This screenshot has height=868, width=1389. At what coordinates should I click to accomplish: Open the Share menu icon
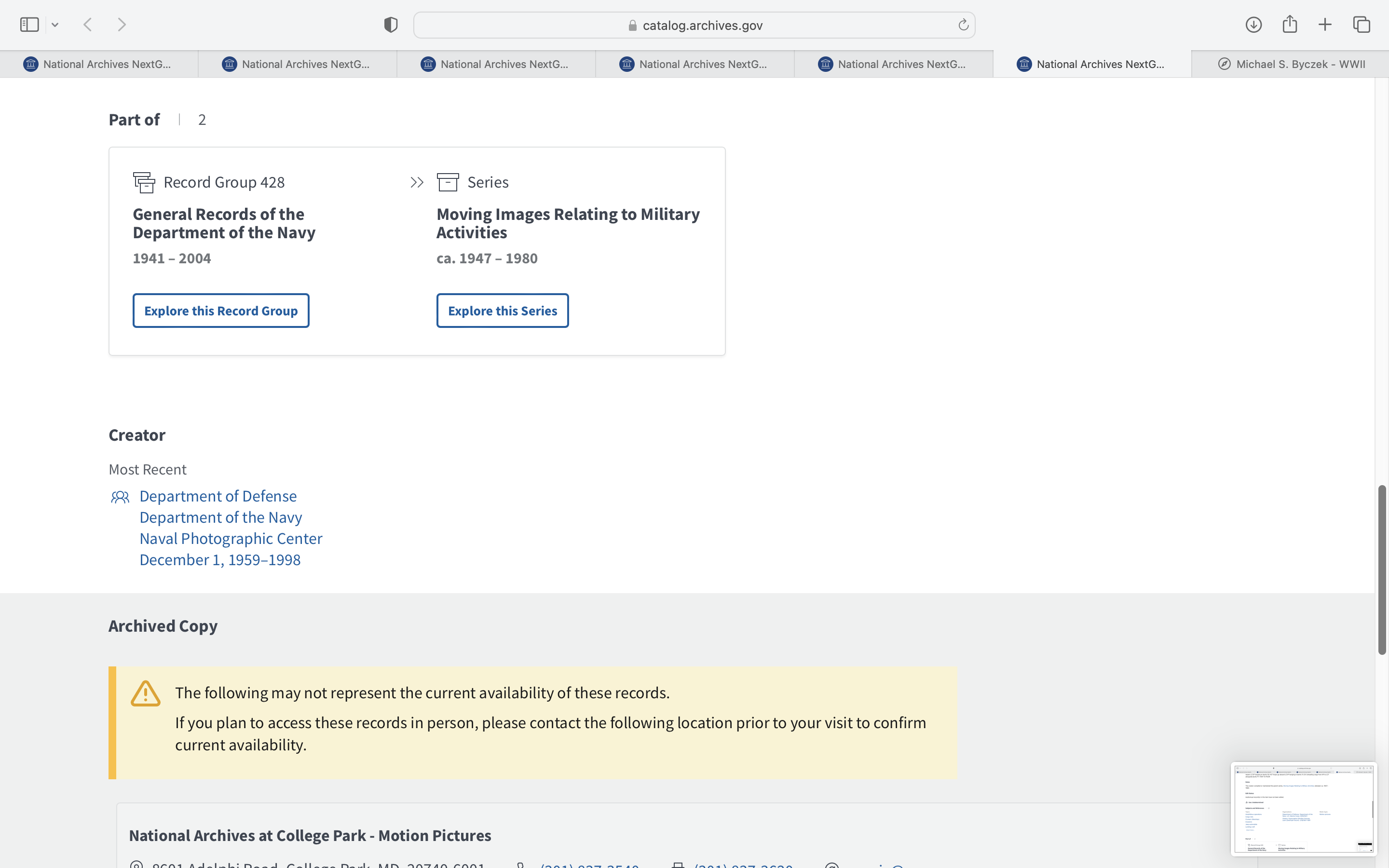pyautogui.click(x=1289, y=24)
